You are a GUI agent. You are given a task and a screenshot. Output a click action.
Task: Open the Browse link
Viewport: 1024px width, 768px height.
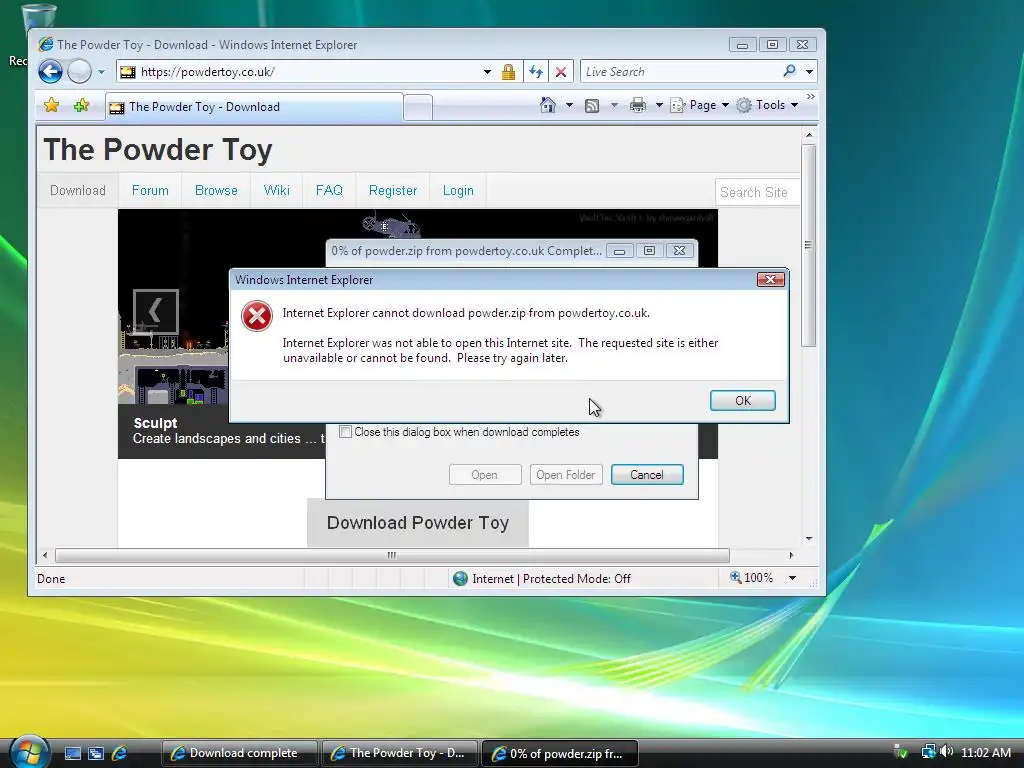click(216, 191)
